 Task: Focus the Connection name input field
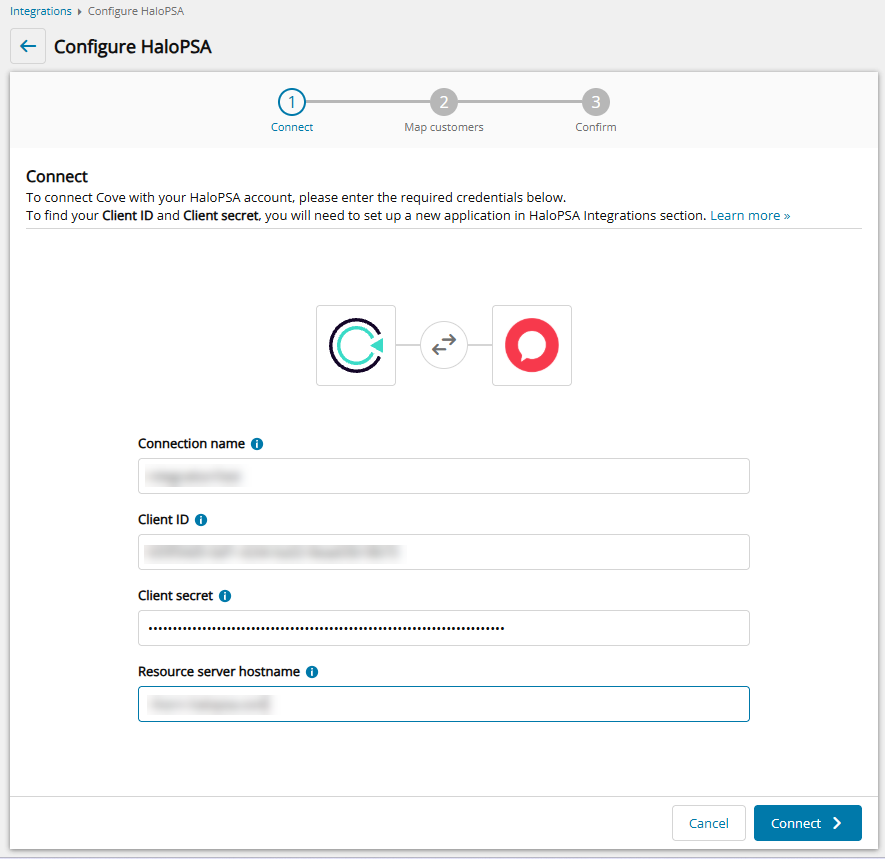(x=443, y=476)
